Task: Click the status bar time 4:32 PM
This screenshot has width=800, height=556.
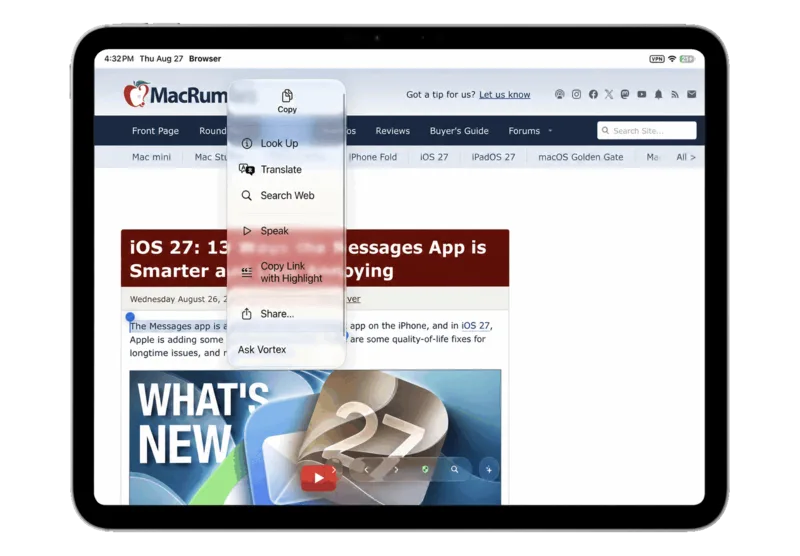Action: (x=119, y=59)
